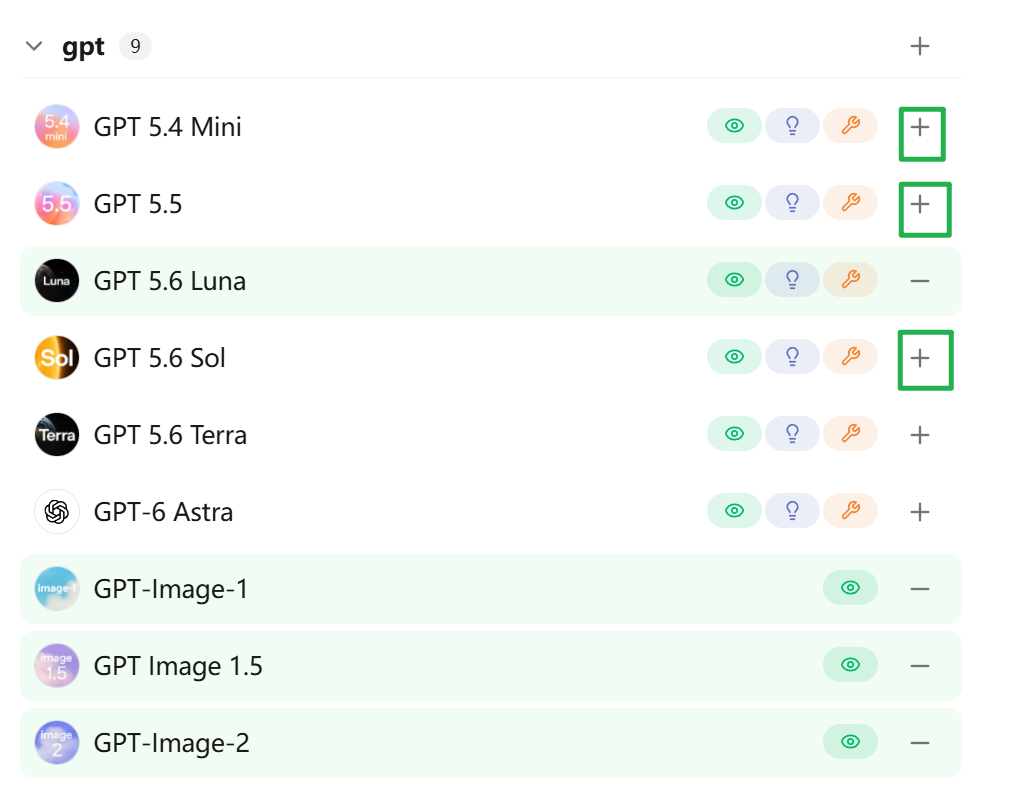Click tools wrench badge on GPT 5.6 Luna
The height and width of the screenshot is (811, 1010).
pos(850,280)
